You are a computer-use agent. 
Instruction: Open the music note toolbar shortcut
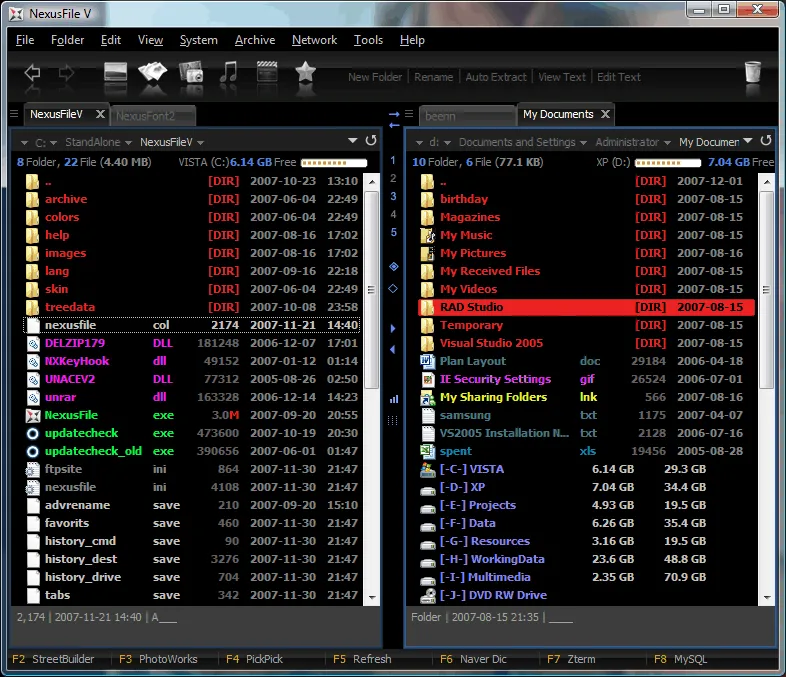pyautogui.click(x=229, y=73)
